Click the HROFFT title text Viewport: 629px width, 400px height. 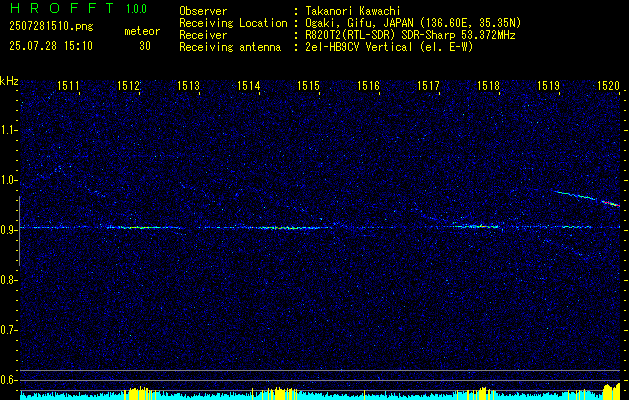click(62, 8)
